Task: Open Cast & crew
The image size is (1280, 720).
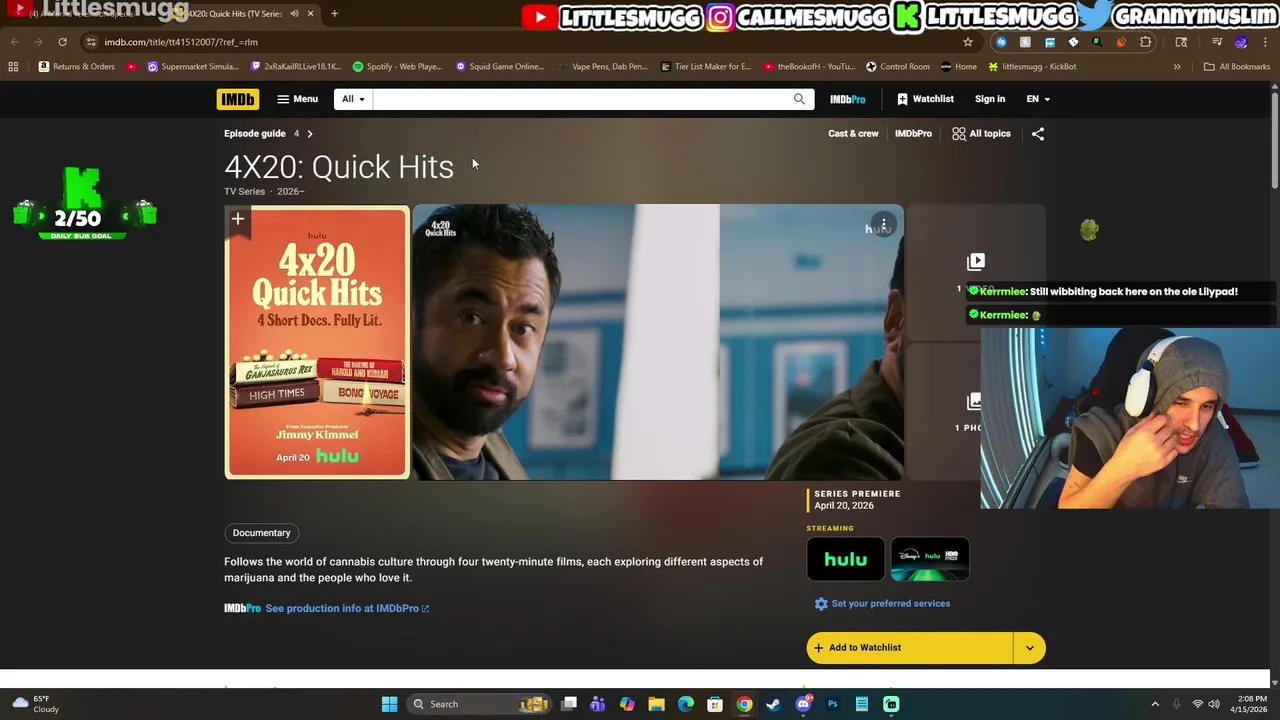Action: point(853,133)
